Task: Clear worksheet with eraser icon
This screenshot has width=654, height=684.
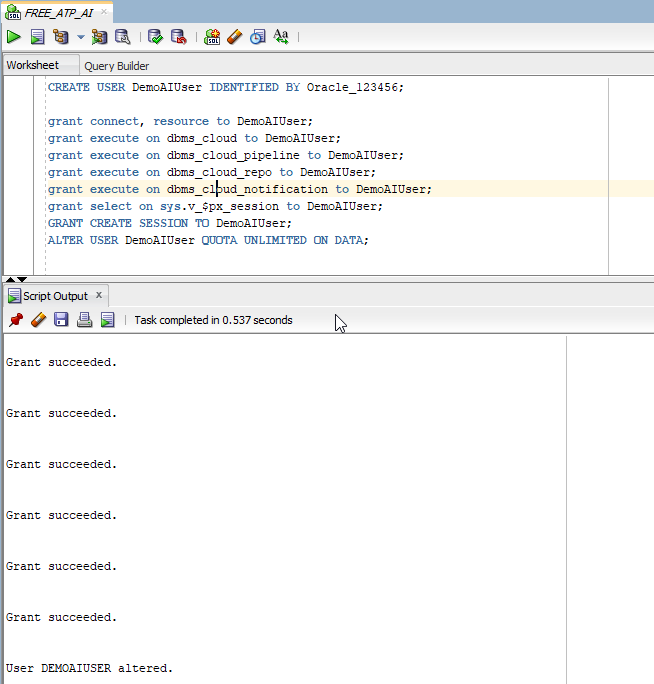Action: point(235,37)
